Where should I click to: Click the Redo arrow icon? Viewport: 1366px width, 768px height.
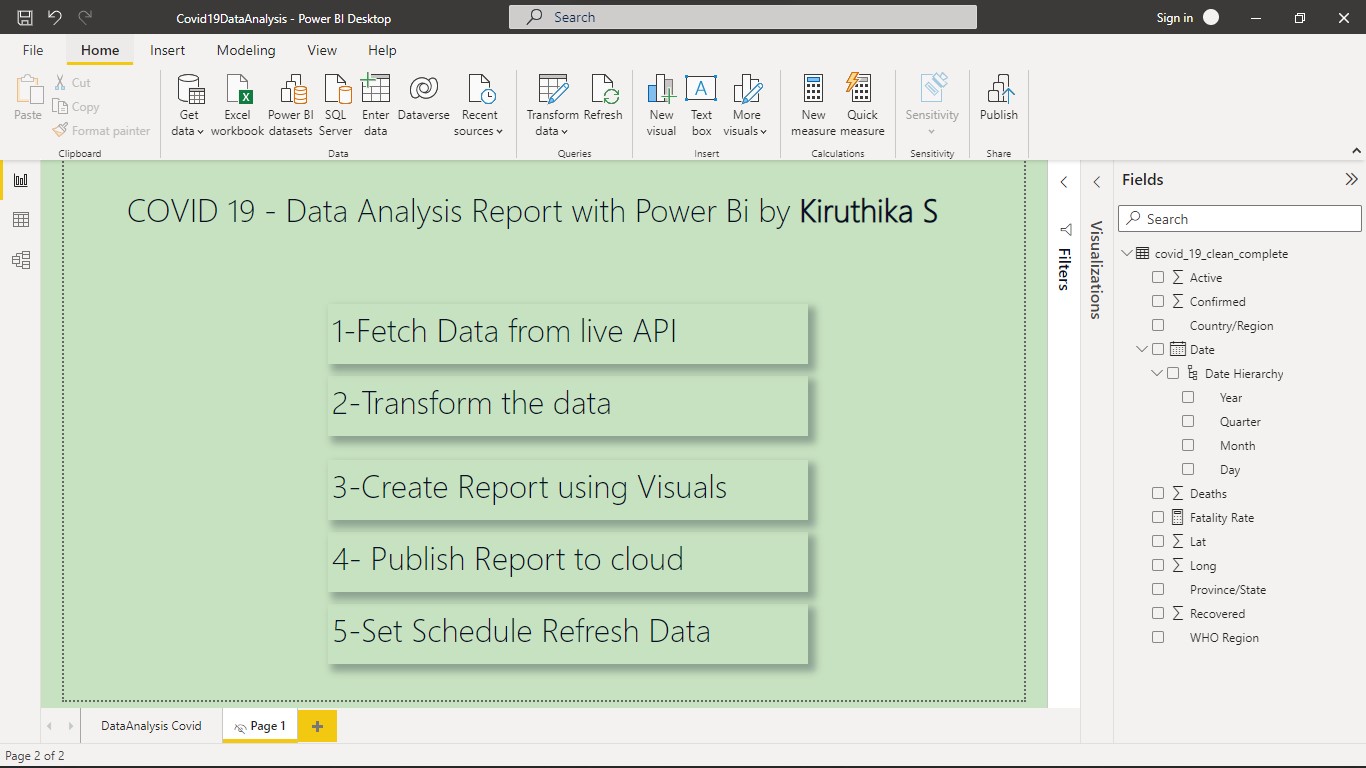coord(85,17)
